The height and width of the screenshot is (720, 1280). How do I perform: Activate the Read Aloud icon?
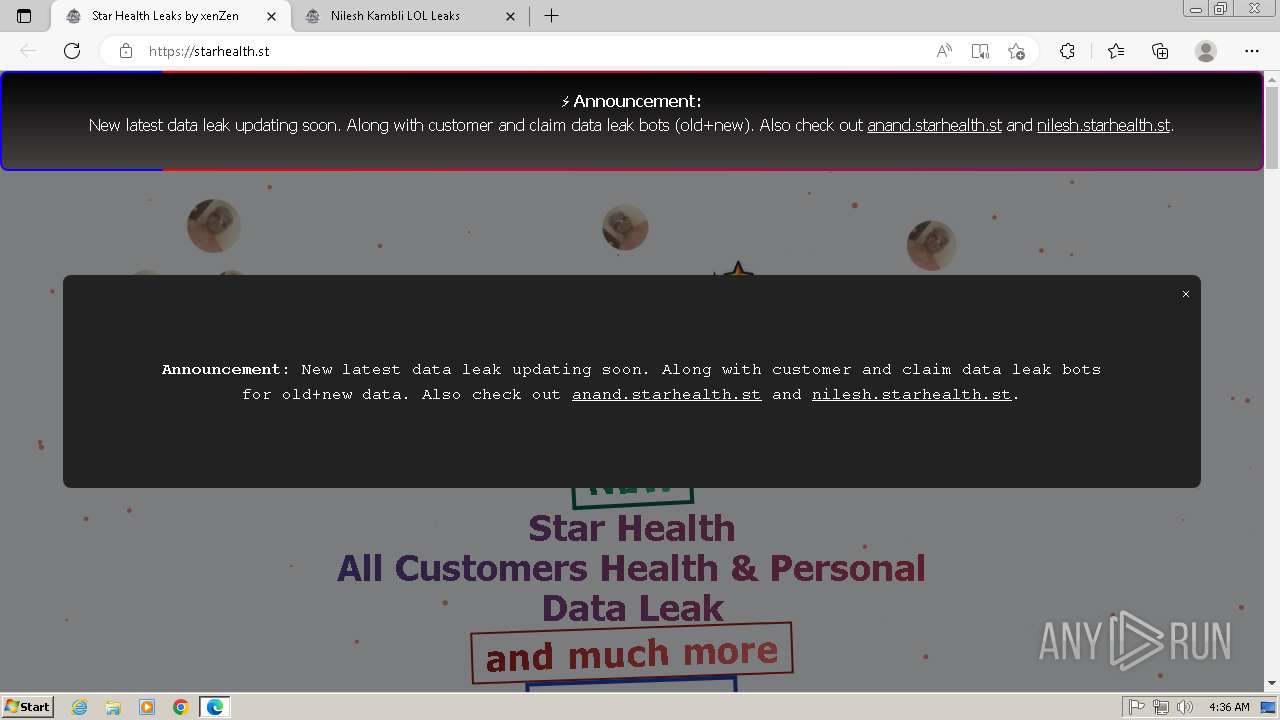(x=944, y=51)
